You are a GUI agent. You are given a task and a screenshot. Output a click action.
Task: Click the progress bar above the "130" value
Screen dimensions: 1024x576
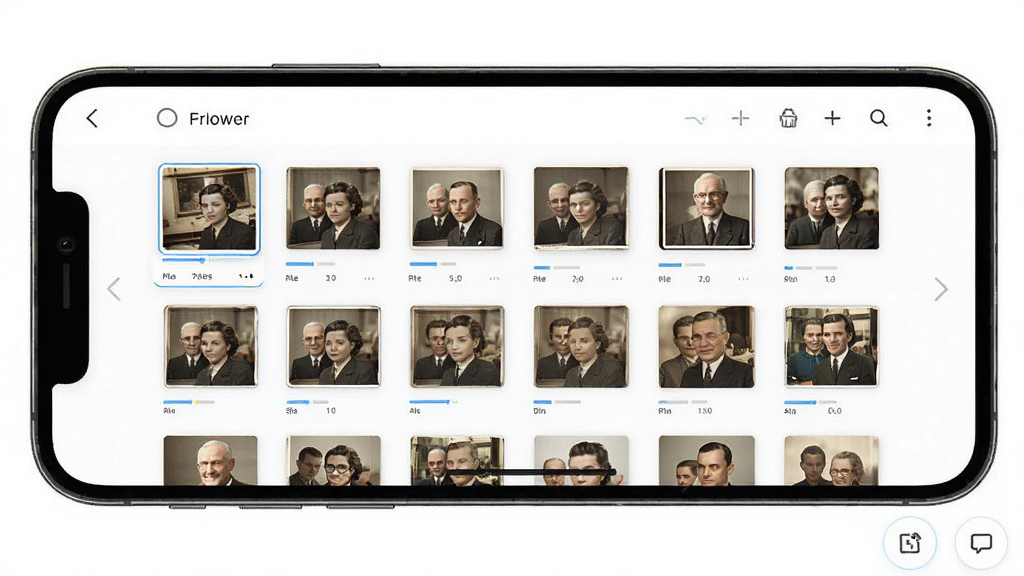click(682, 402)
